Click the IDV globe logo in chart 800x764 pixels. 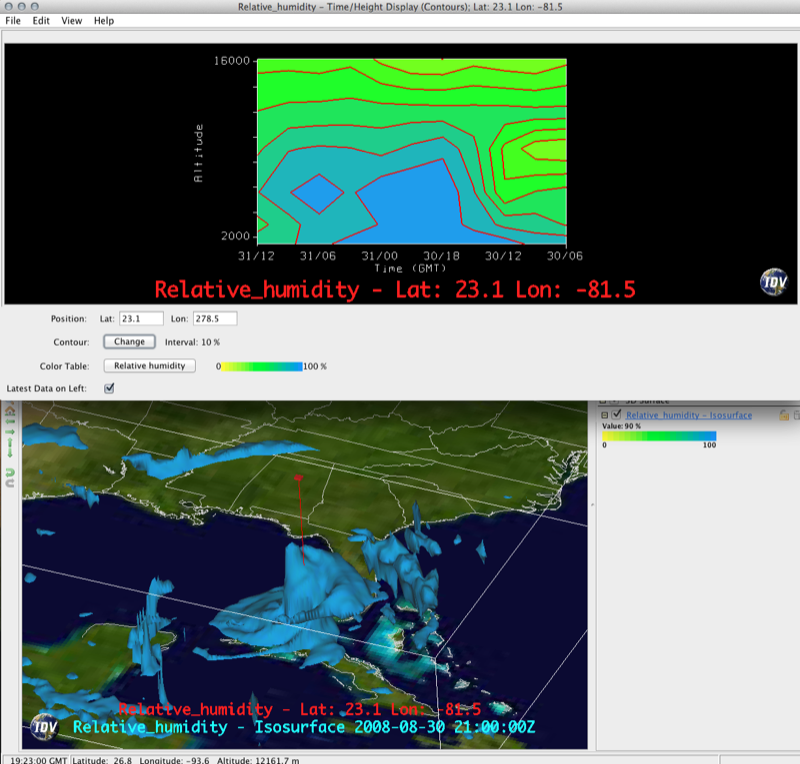(x=776, y=282)
